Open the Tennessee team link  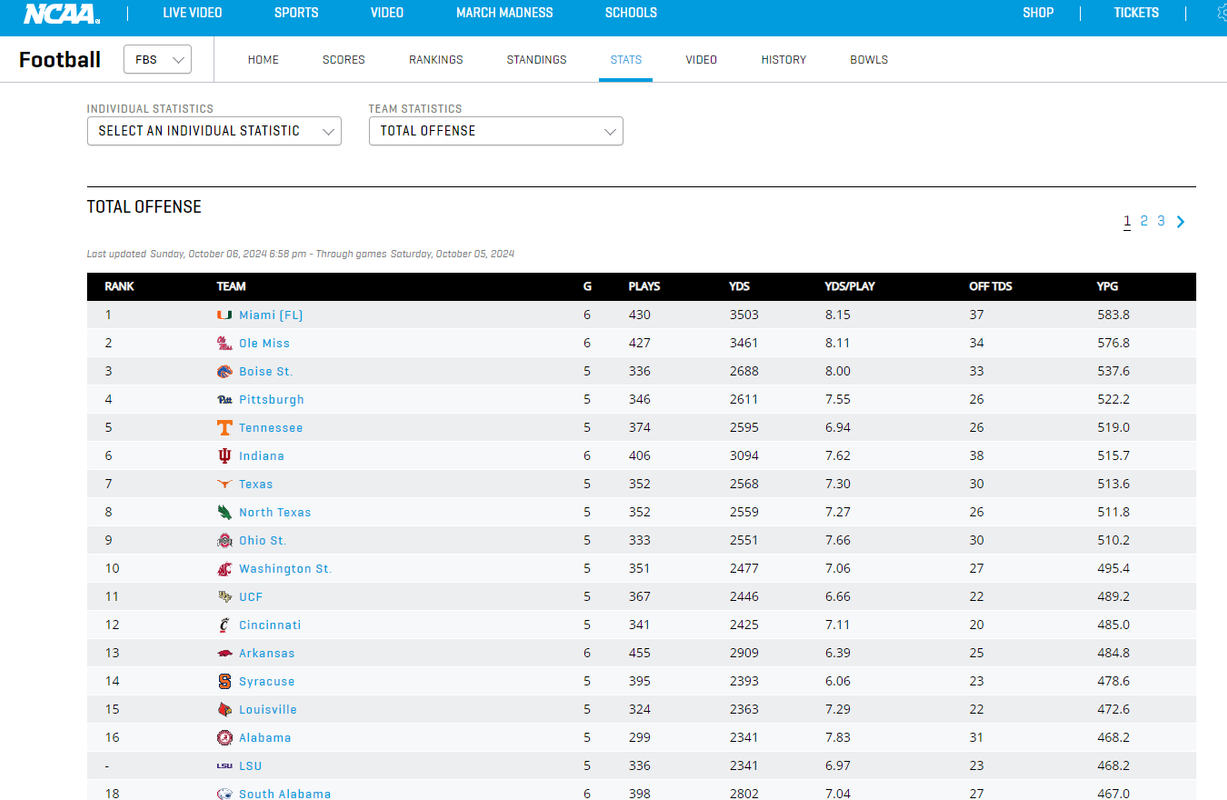pyautogui.click(x=271, y=428)
